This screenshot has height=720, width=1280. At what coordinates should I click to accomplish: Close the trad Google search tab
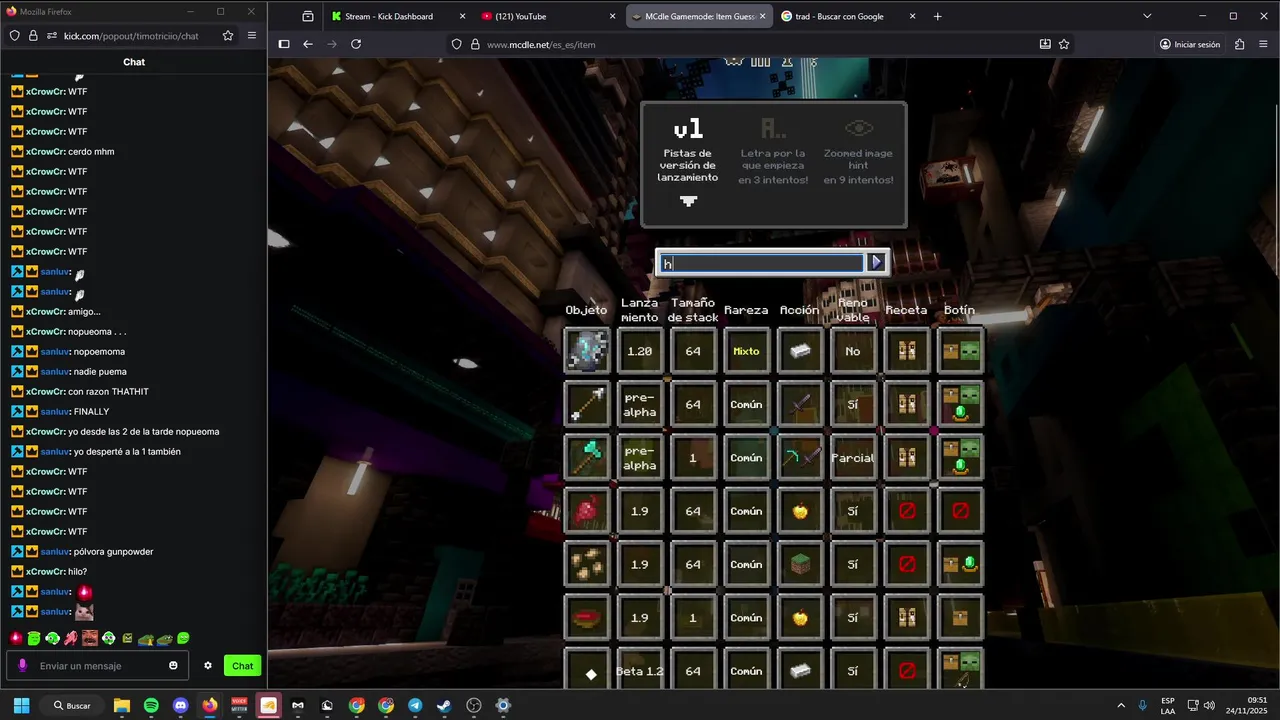point(912,16)
